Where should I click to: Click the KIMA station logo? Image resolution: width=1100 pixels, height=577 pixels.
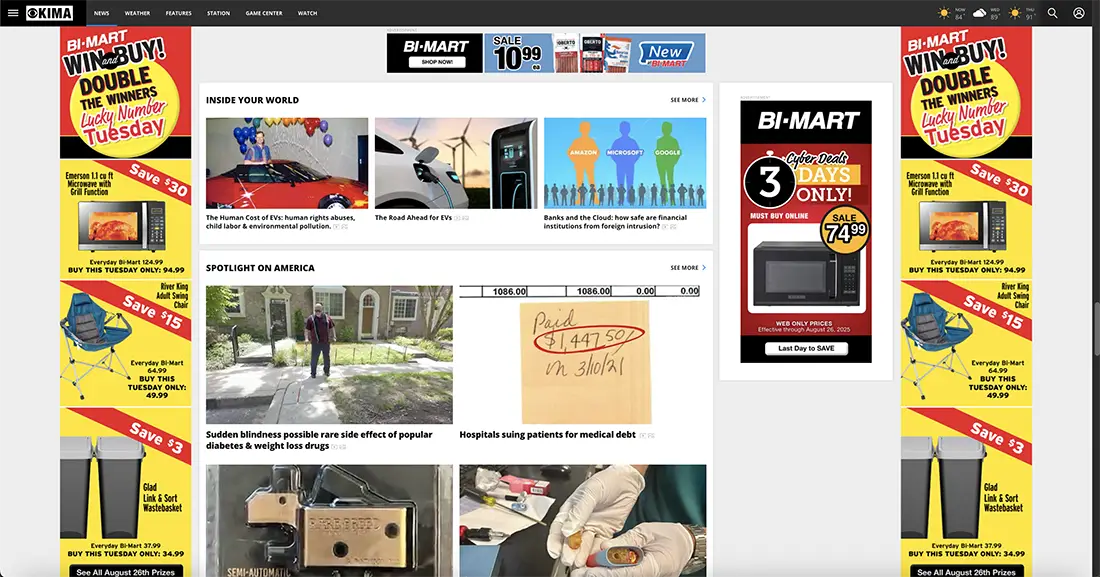(49, 13)
